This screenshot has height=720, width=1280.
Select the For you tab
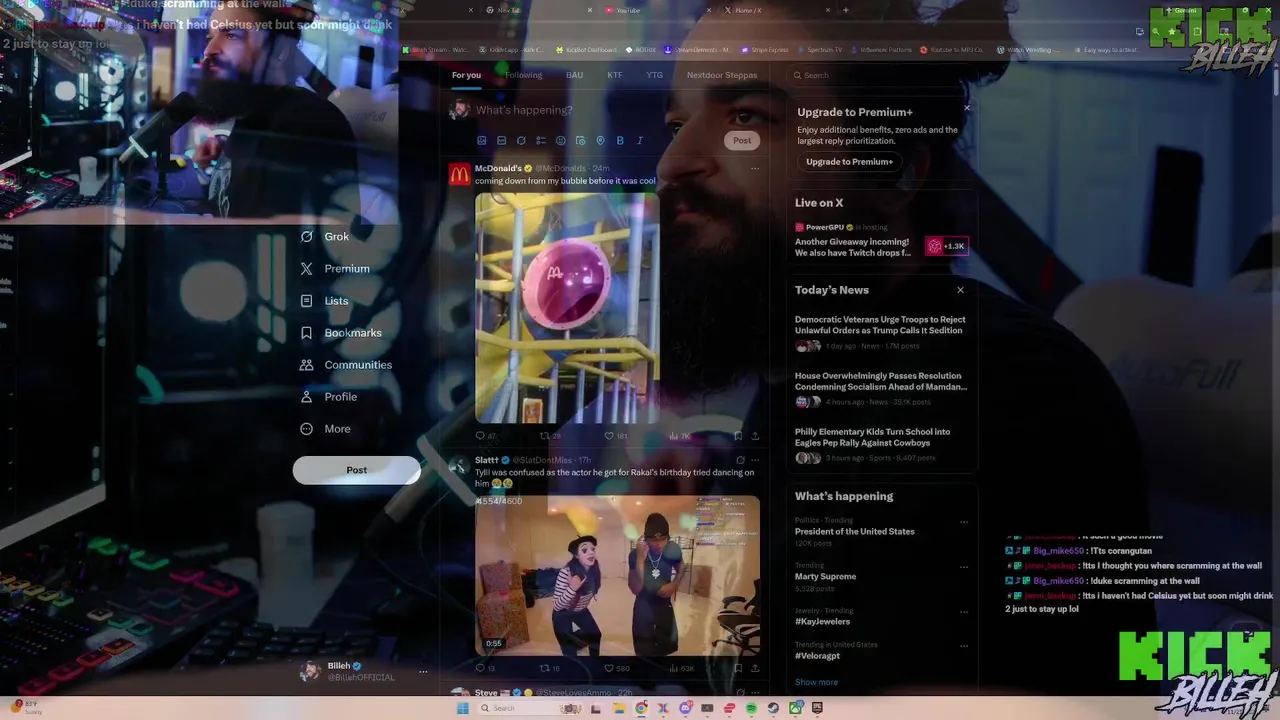coord(466,75)
